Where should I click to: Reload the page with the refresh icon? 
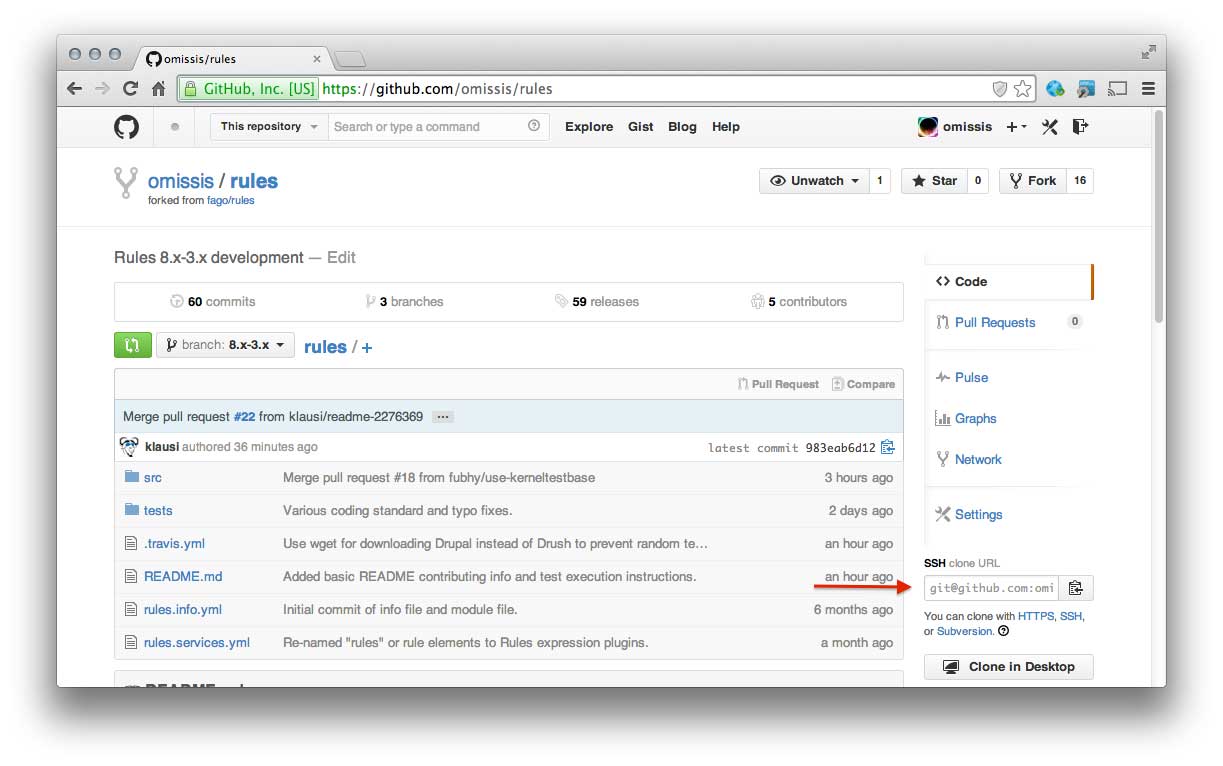[x=130, y=88]
